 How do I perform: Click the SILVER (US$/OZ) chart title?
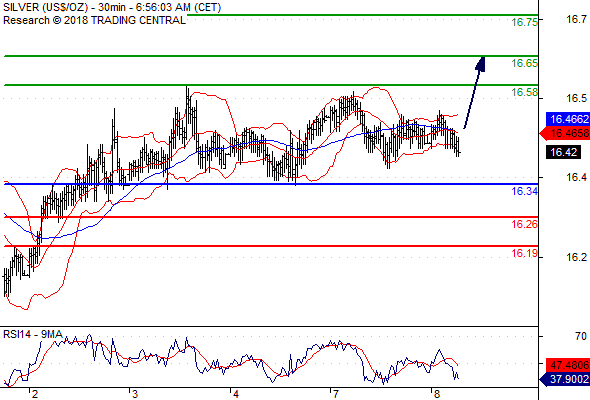[x=46, y=7]
